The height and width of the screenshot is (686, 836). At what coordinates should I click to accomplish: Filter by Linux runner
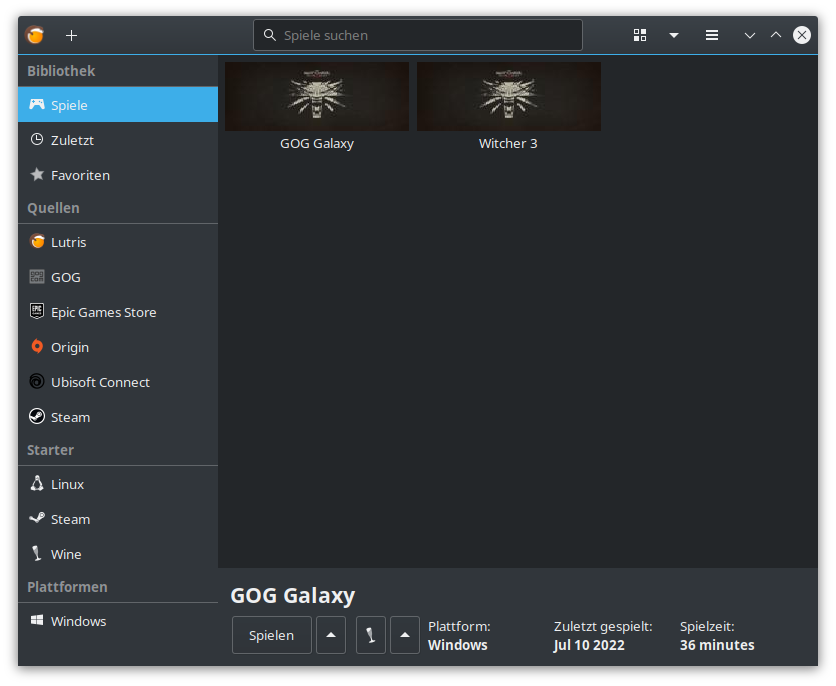coord(118,484)
